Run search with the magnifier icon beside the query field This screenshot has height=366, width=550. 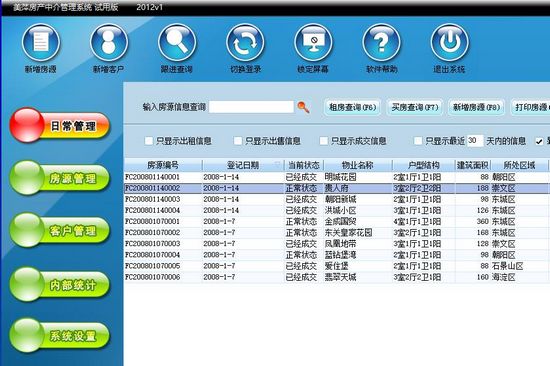click(303, 107)
